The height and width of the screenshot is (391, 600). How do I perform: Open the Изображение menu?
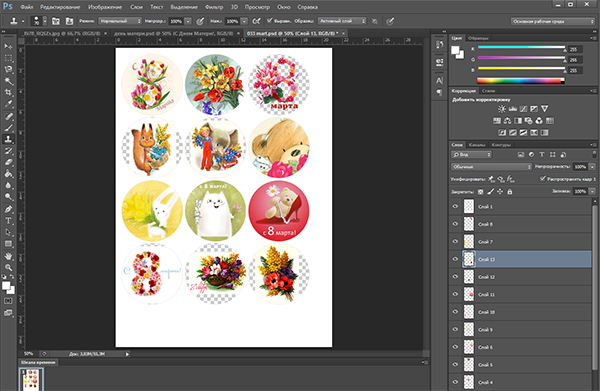(105, 7)
